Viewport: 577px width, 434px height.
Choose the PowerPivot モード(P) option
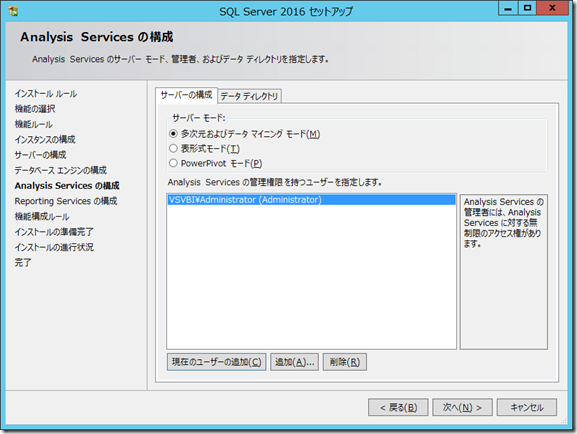pyautogui.click(x=173, y=163)
